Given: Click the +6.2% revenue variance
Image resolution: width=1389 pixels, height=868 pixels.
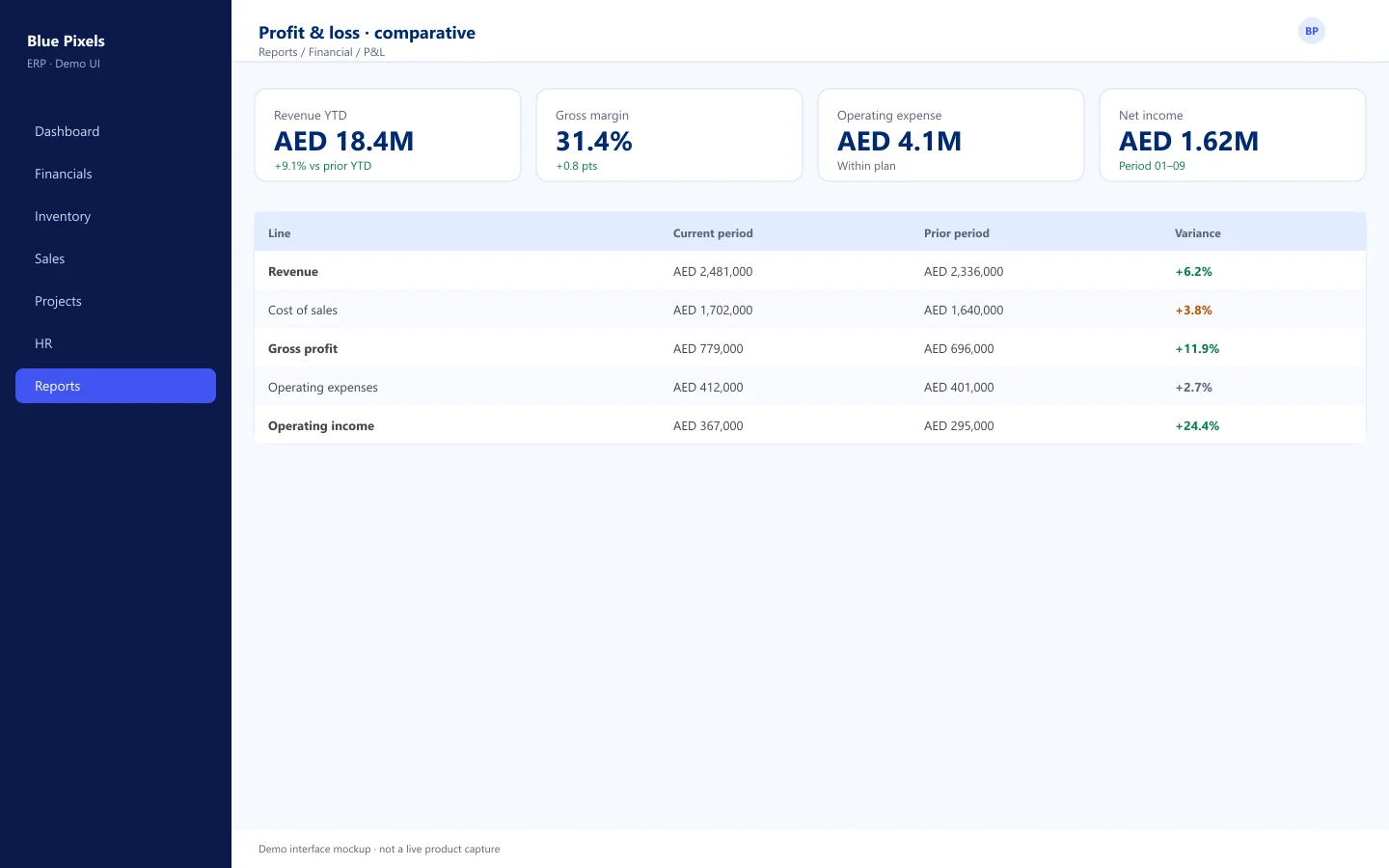Looking at the screenshot, I should [1193, 272].
